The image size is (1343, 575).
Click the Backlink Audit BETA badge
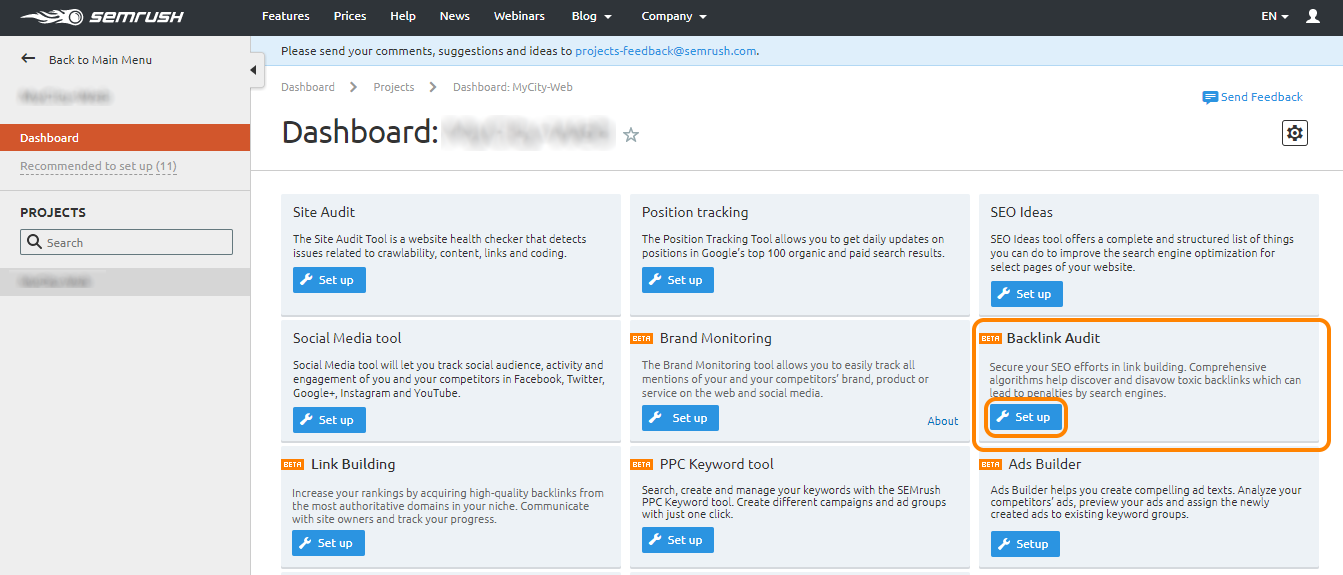tap(991, 338)
